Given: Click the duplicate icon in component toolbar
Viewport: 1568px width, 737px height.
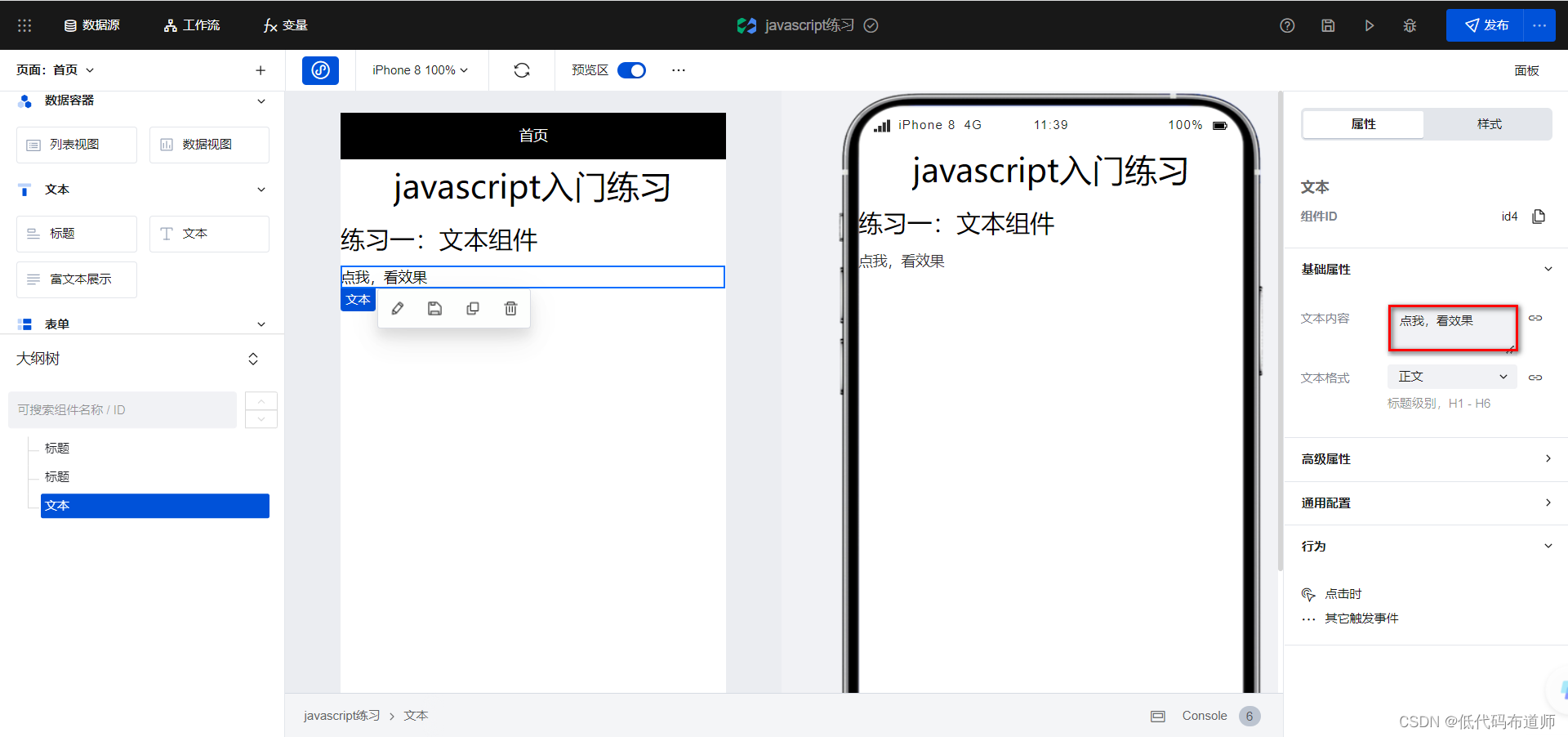Looking at the screenshot, I should [x=473, y=309].
